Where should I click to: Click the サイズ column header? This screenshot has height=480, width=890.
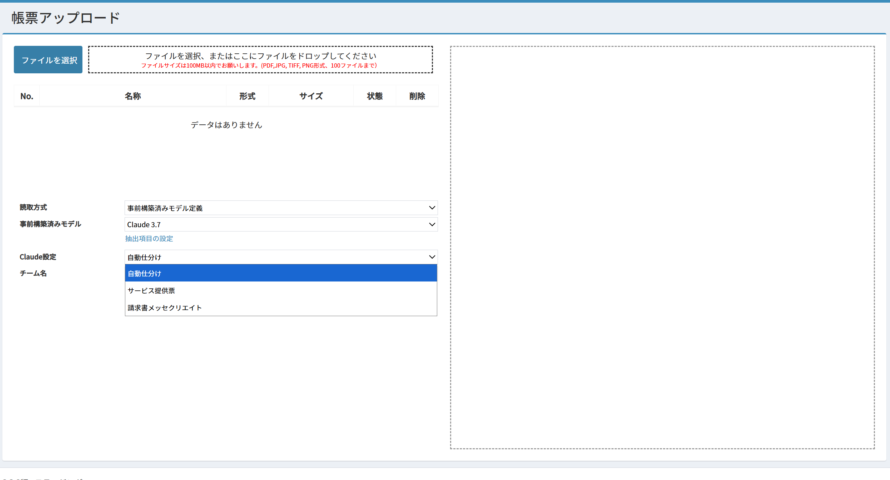(x=310, y=96)
